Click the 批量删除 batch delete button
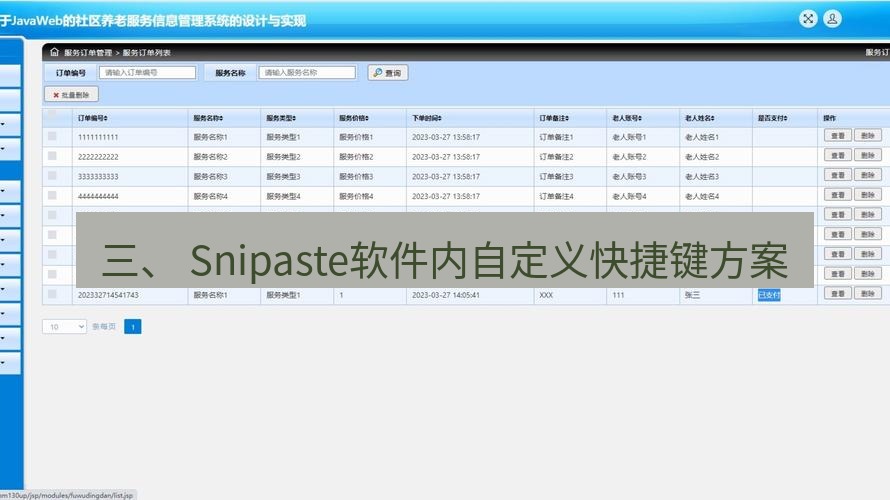890x500 pixels. 72,95
